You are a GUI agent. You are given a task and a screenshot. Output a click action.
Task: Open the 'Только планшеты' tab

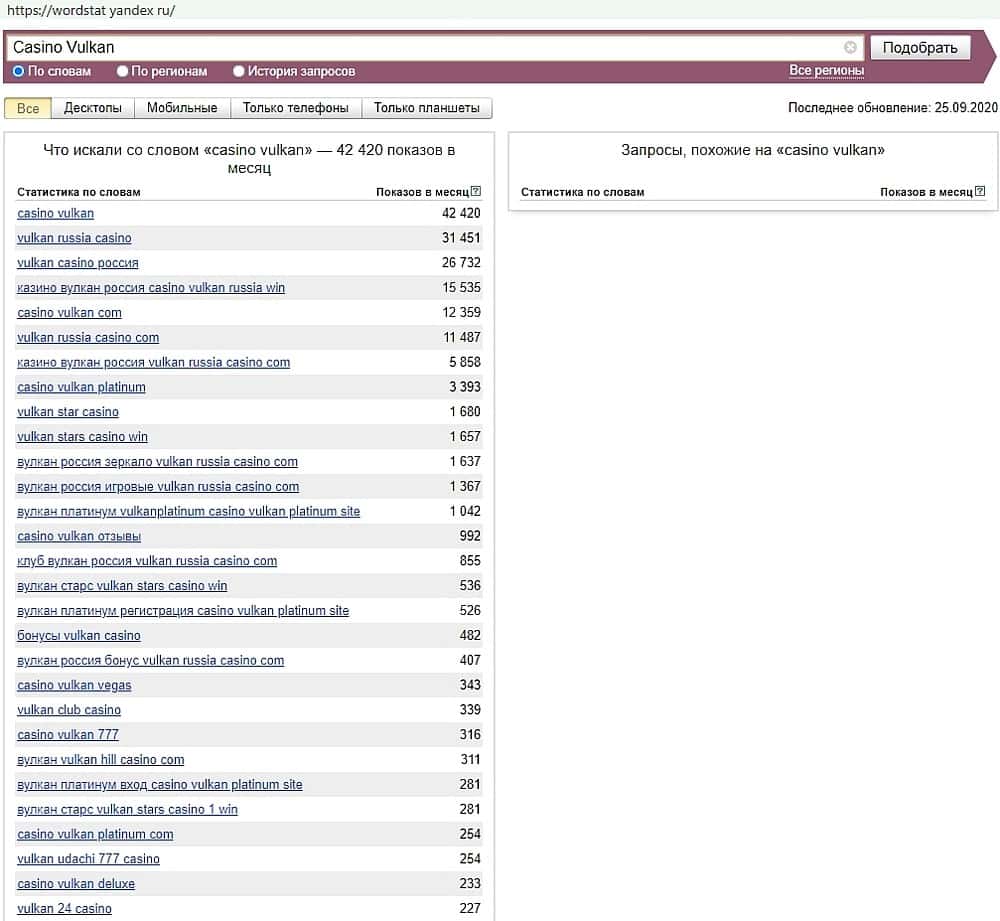click(x=427, y=108)
